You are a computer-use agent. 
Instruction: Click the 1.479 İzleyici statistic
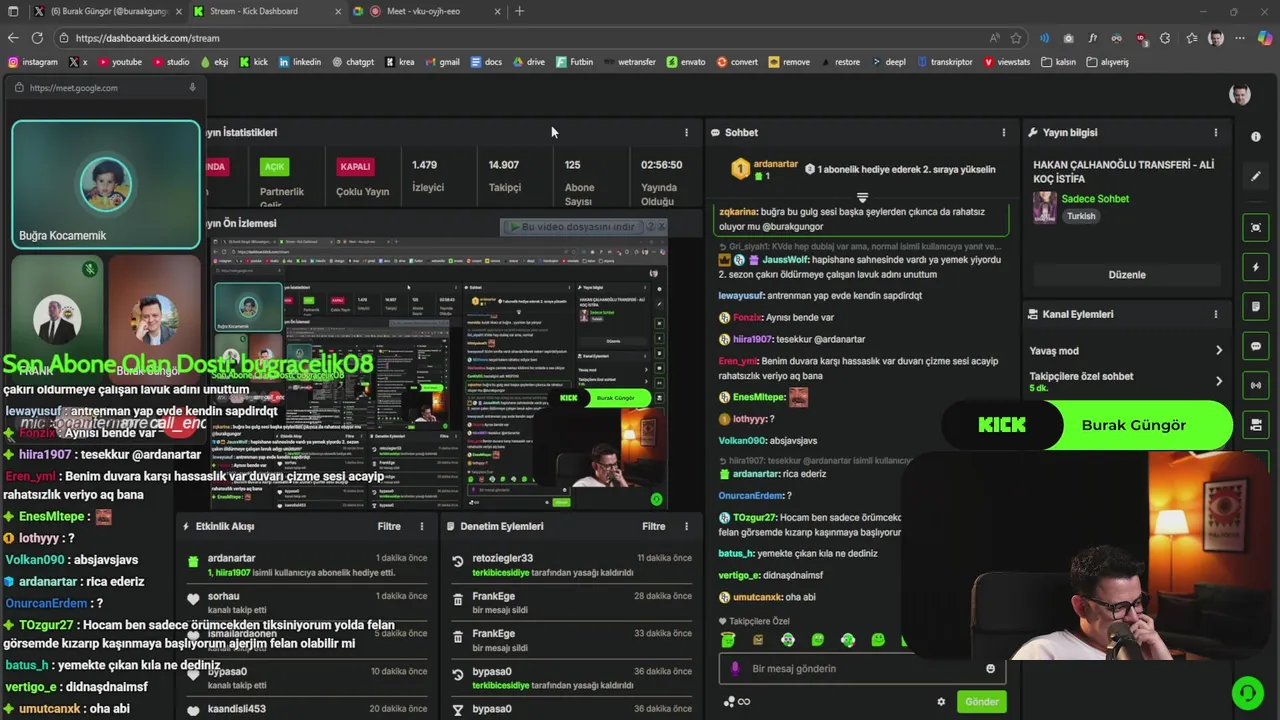pyautogui.click(x=428, y=176)
